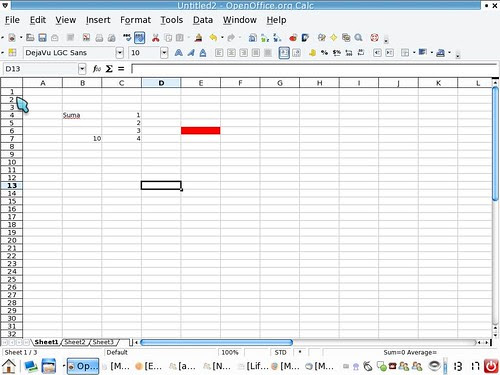This screenshot has width=500, height=375.
Task: Click the Increase Indent icon
Action: tap(389, 53)
